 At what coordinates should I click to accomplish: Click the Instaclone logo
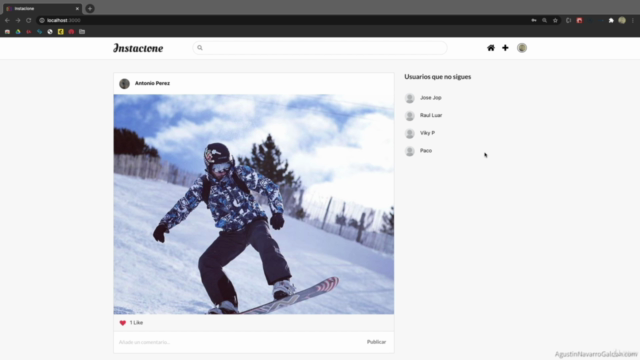coord(138,48)
